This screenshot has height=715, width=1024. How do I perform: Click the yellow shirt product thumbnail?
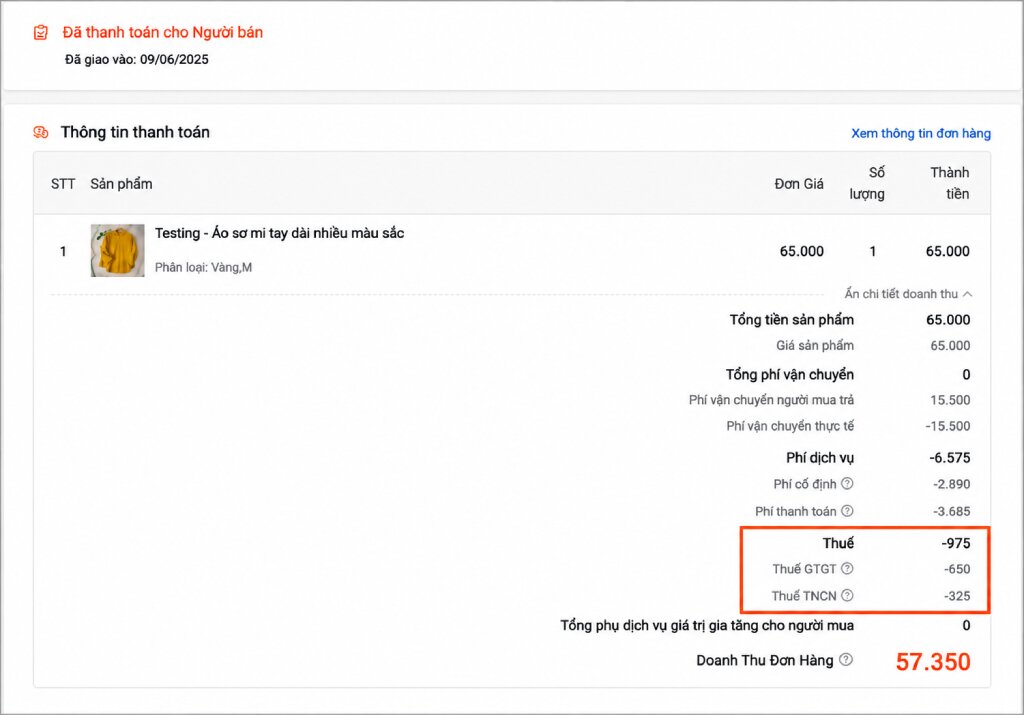[x=118, y=251]
